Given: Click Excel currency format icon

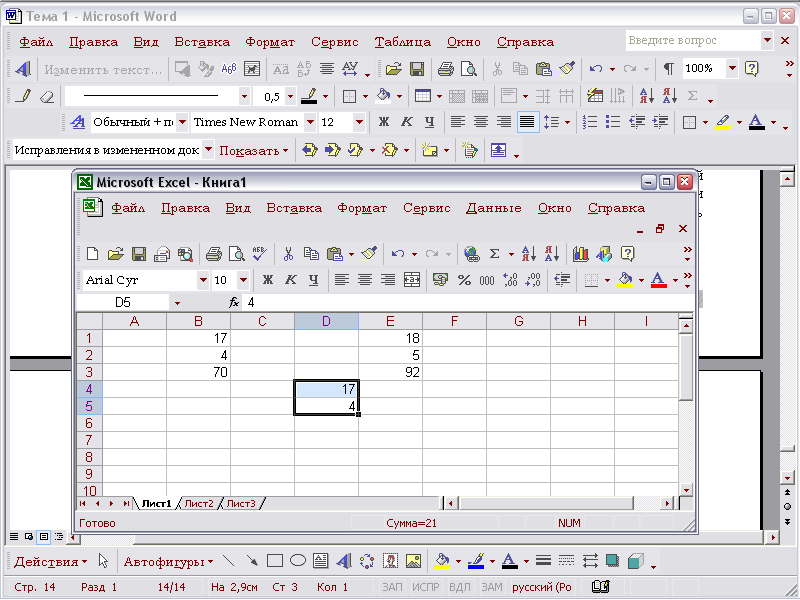Looking at the screenshot, I should [440, 280].
